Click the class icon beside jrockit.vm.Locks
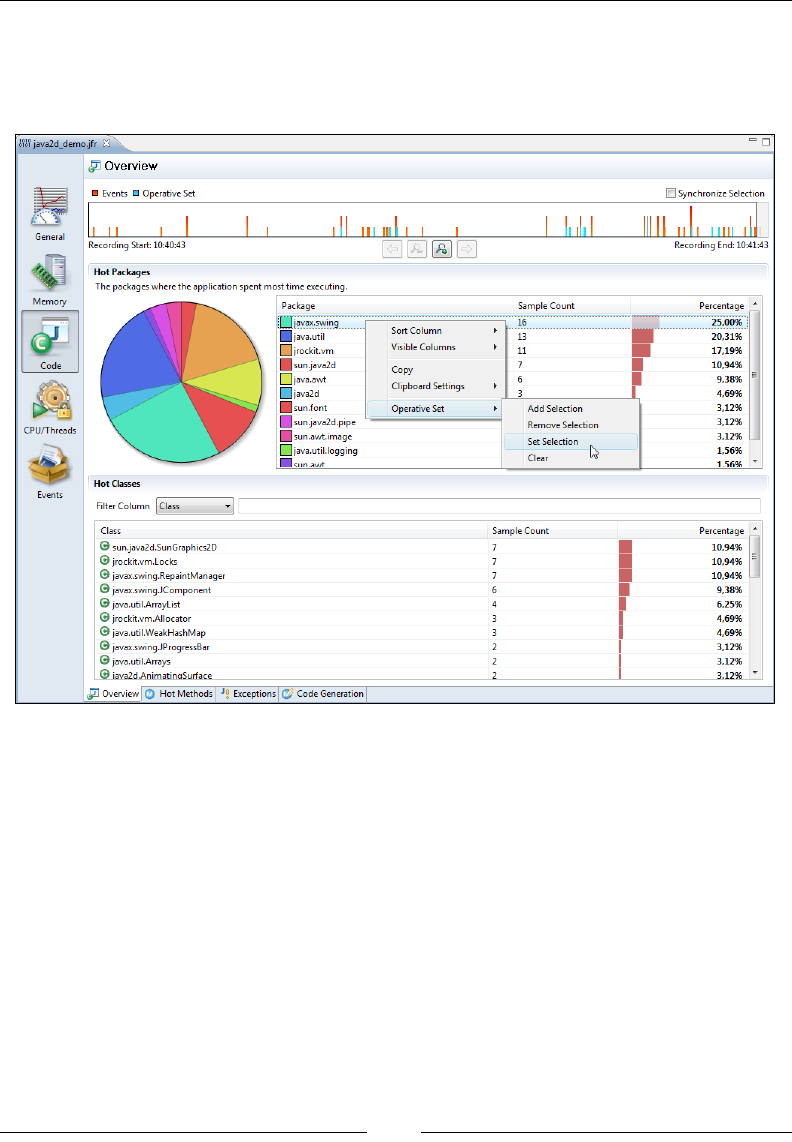Viewport: 792px width, 1142px height. pos(105,561)
